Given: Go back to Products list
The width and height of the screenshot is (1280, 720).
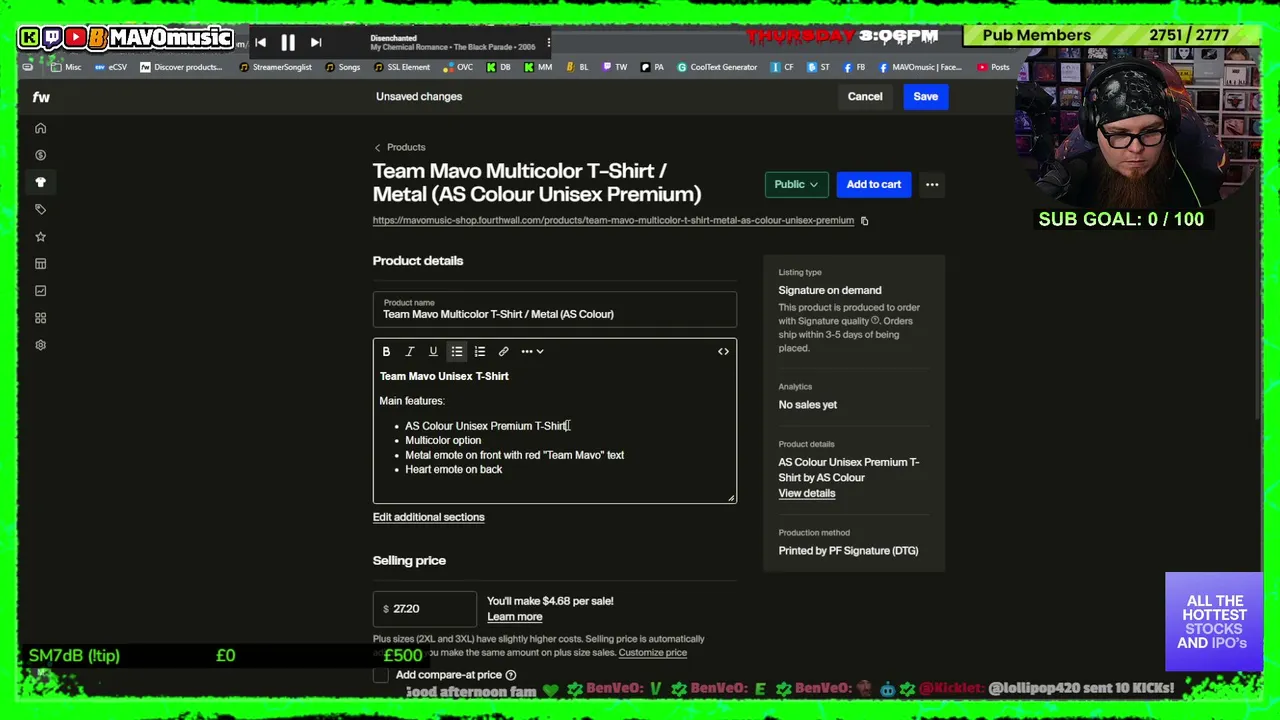Looking at the screenshot, I should point(400,147).
